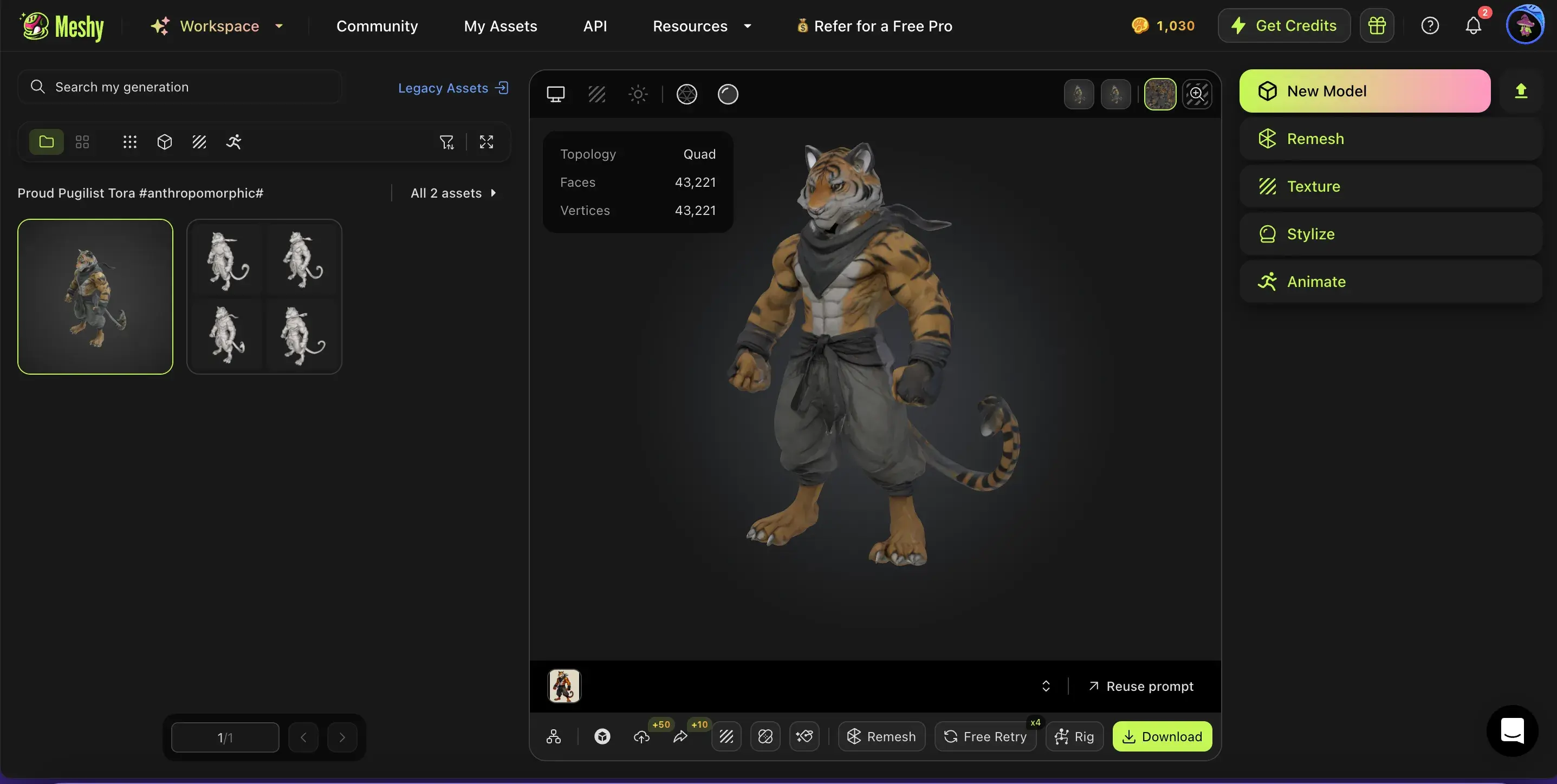Toggle the textured base color map preview
Image resolution: width=1557 pixels, height=784 pixels.
[x=1159, y=94]
